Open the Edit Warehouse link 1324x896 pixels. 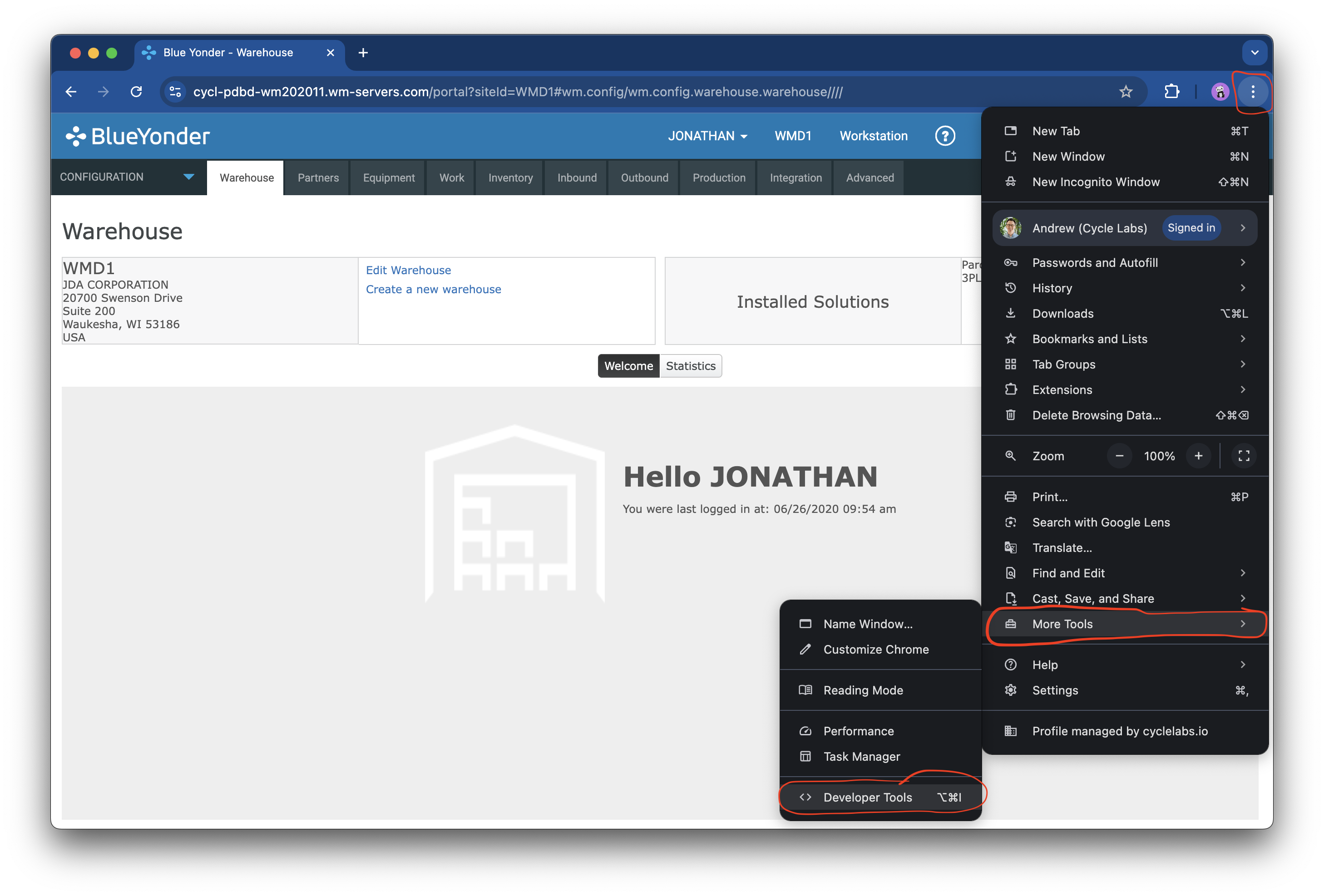[x=408, y=270]
